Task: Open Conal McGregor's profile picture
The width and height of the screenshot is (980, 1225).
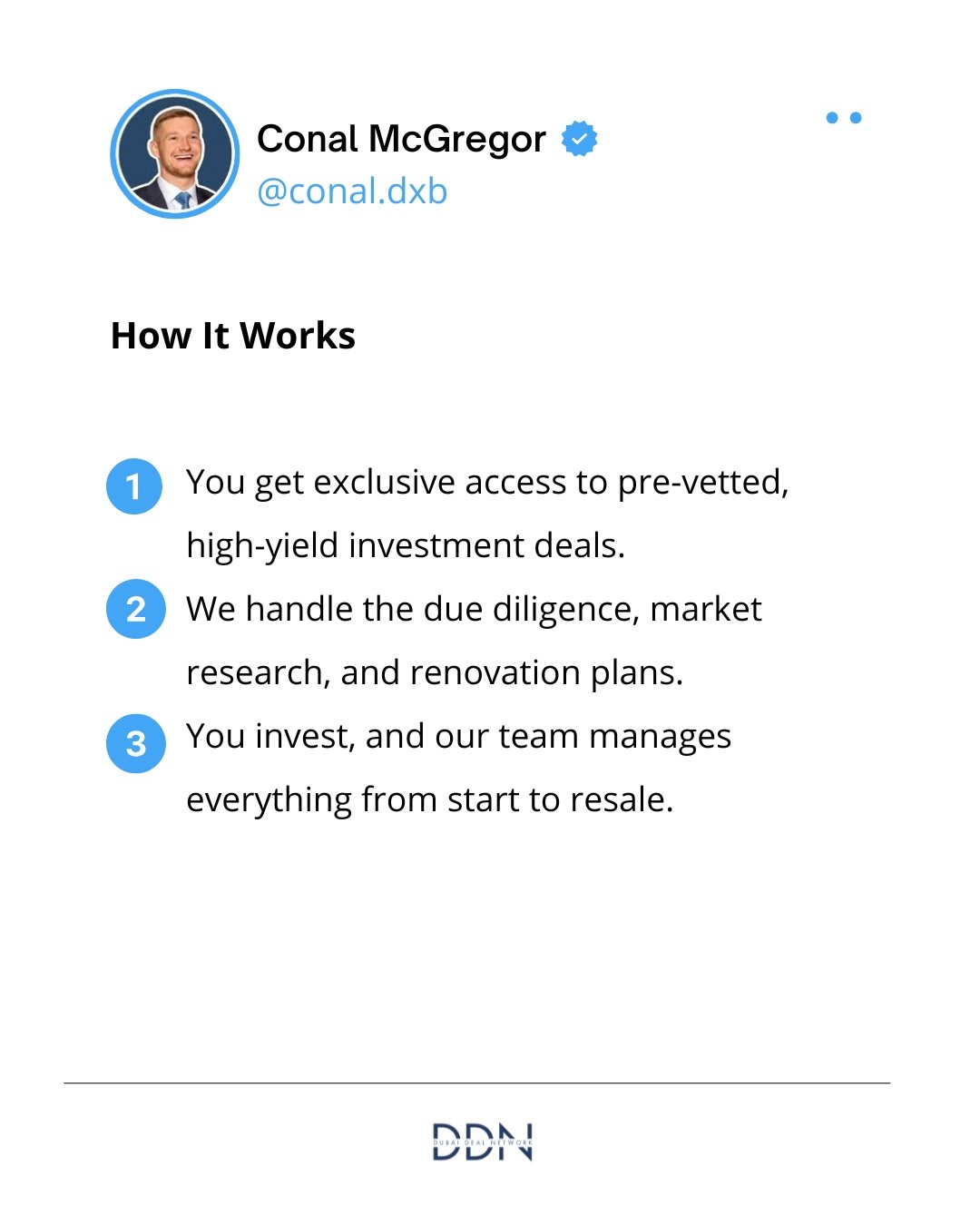Action: [175, 153]
